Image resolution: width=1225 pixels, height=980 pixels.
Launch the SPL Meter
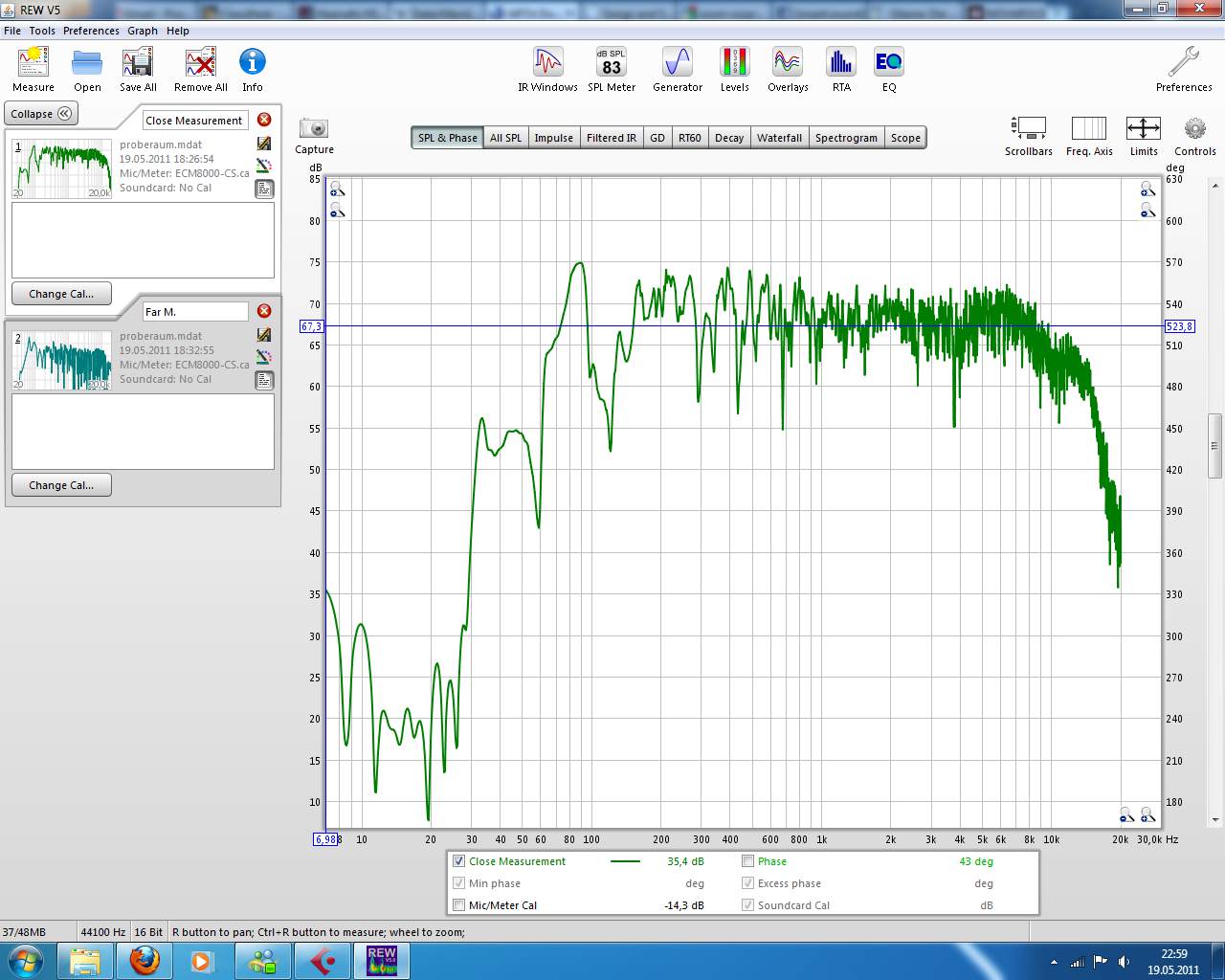pyautogui.click(x=611, y=63)
